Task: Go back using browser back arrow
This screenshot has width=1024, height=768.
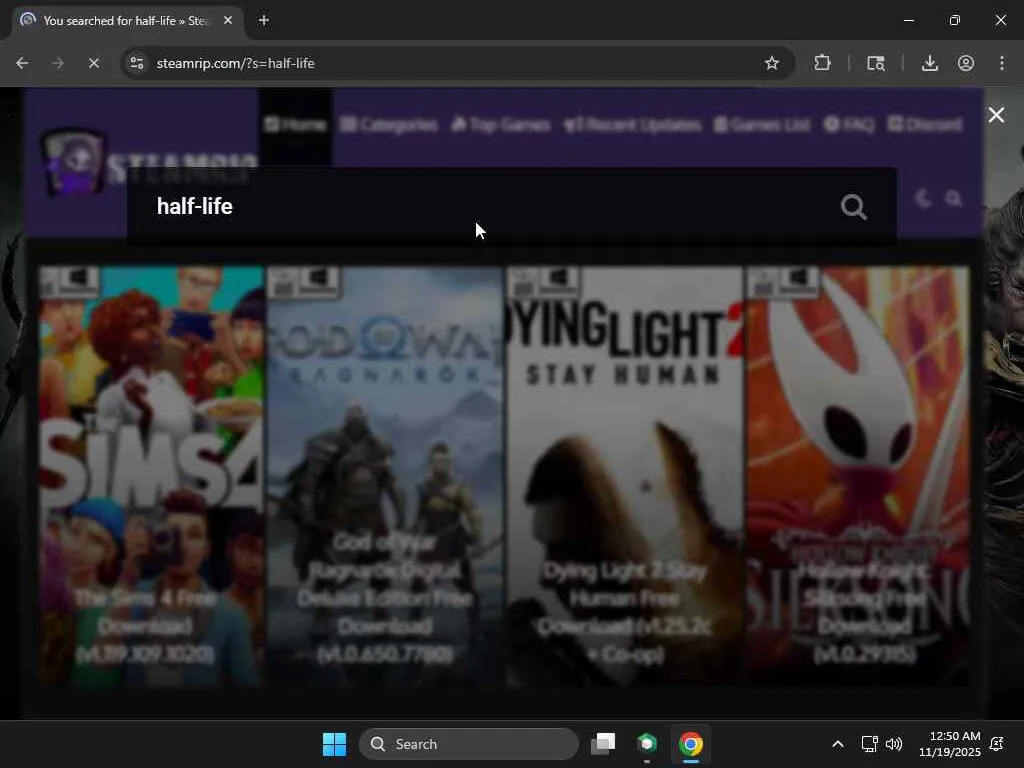Action: [22, 63]
